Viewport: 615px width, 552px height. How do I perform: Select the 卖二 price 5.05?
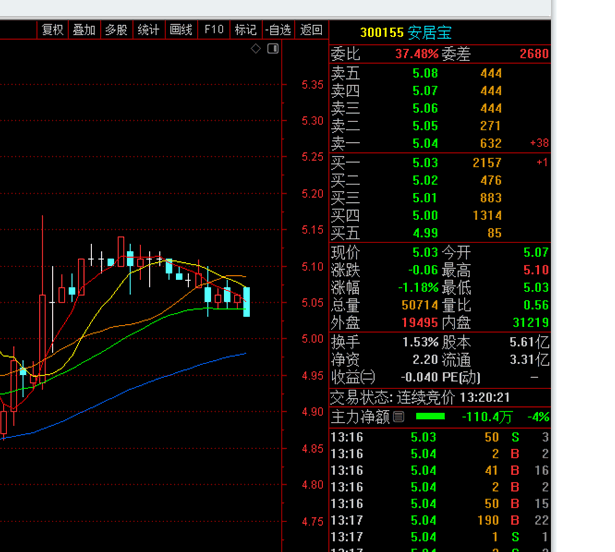[425, 126]
